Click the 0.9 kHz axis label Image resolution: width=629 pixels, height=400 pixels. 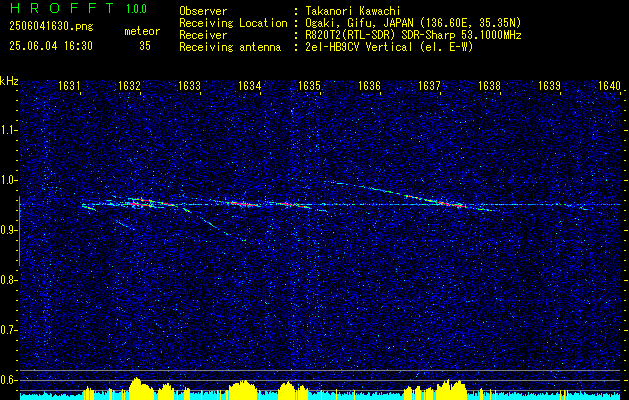click(8, 230)
